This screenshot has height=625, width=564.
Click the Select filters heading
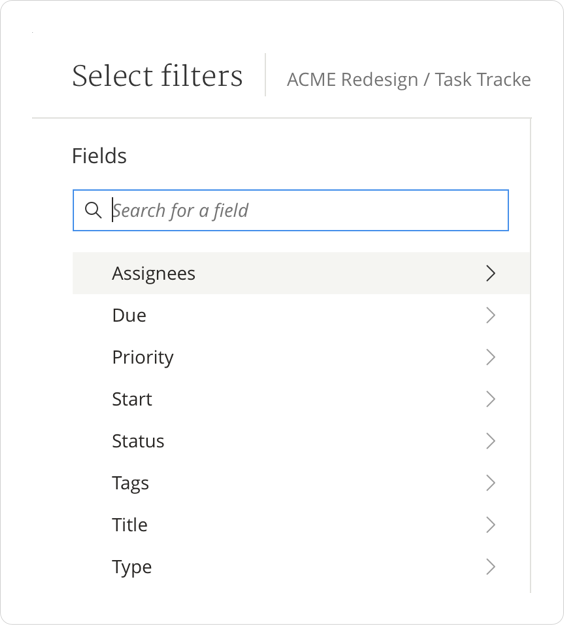tap(157, 76)
